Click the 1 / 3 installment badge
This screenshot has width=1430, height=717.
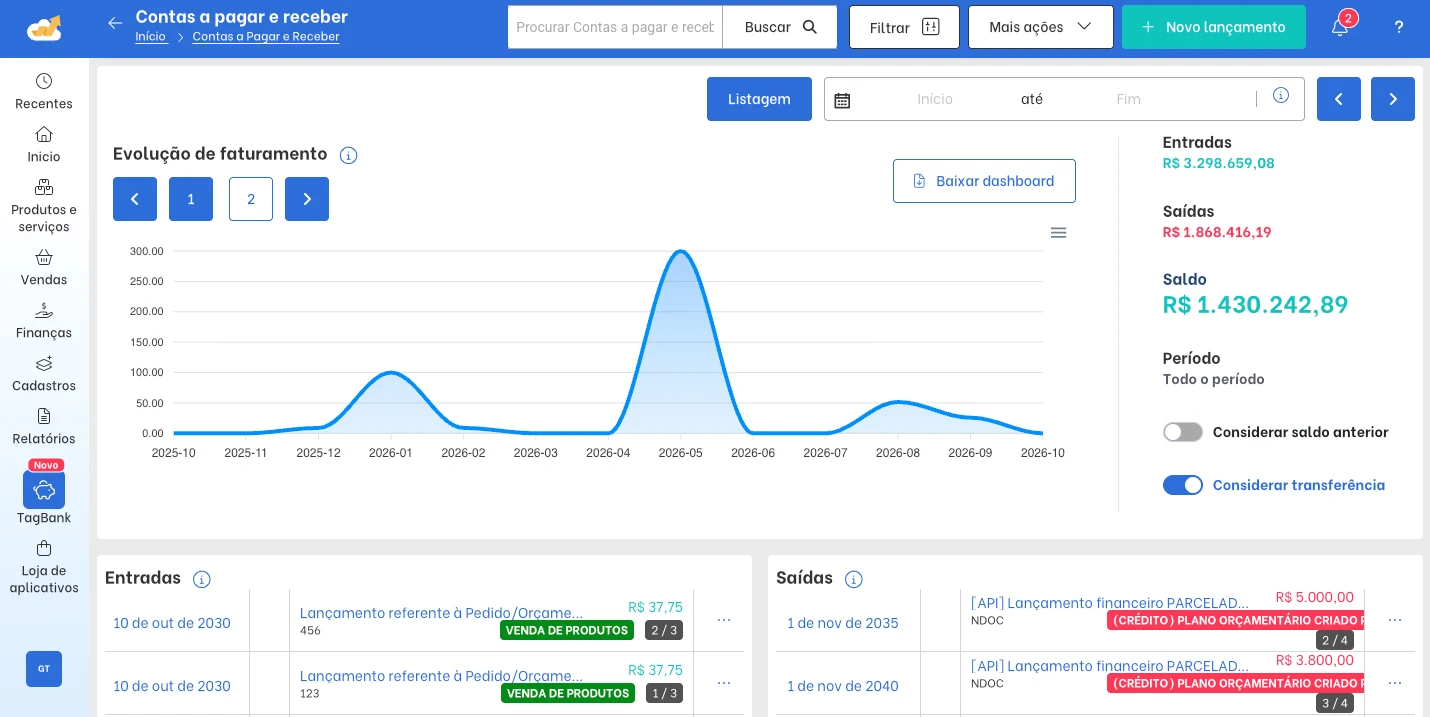click(664, 693)
